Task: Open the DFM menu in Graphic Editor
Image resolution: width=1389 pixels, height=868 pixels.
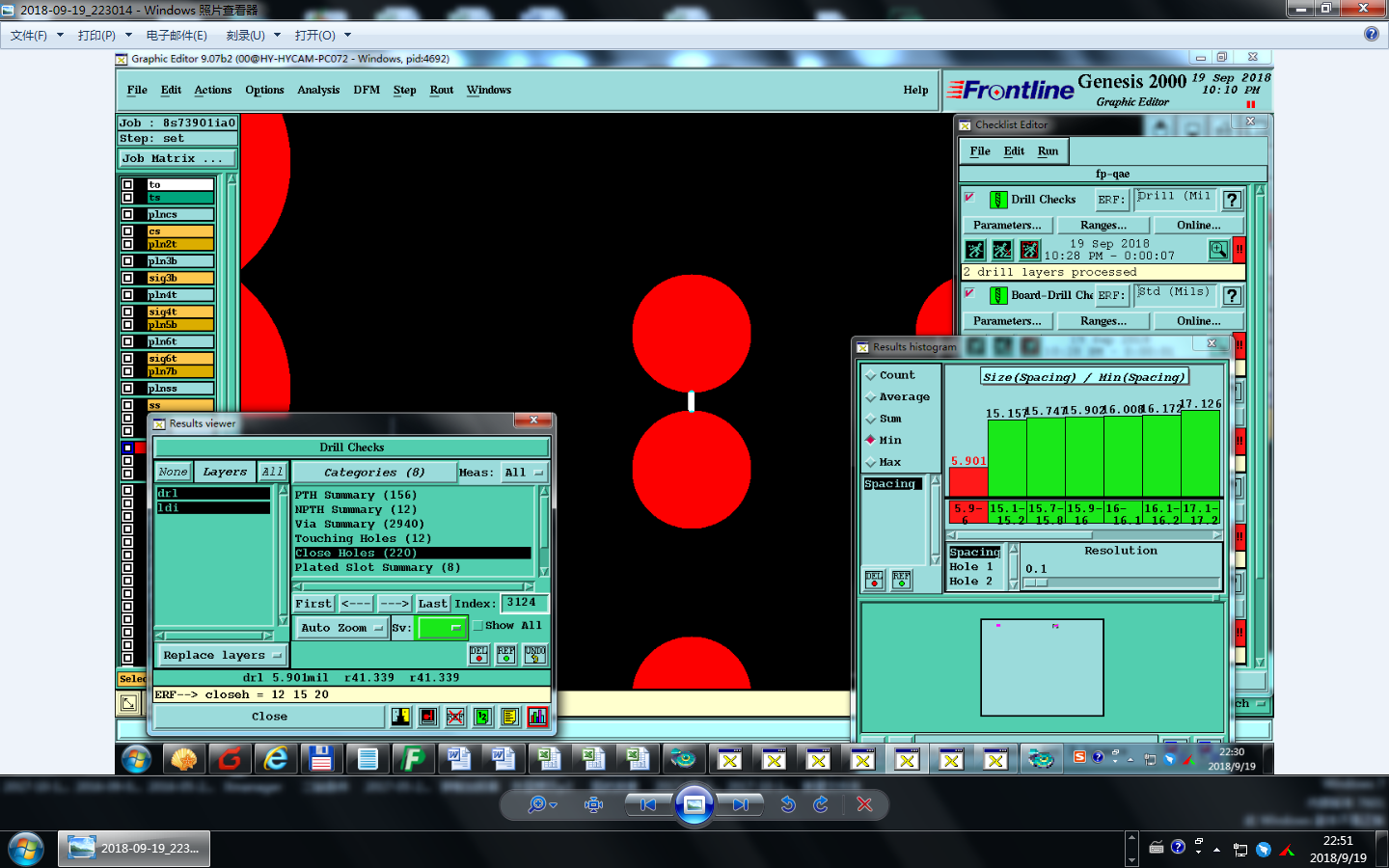Action: click(367, 91)
